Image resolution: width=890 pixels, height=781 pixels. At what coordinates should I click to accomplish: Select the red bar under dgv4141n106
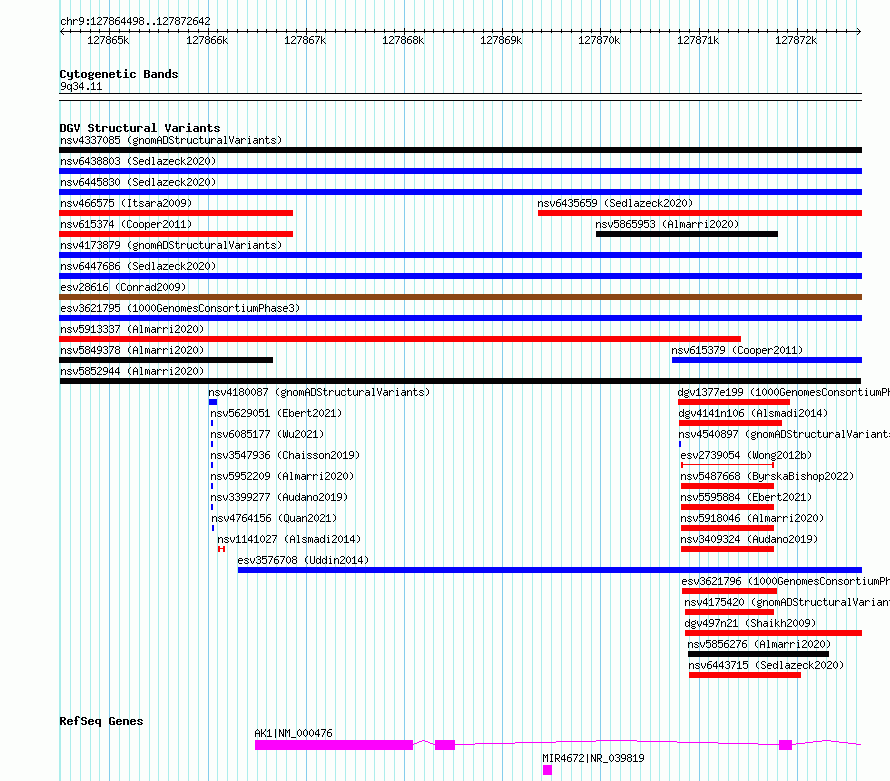click(x=731, y=423)
